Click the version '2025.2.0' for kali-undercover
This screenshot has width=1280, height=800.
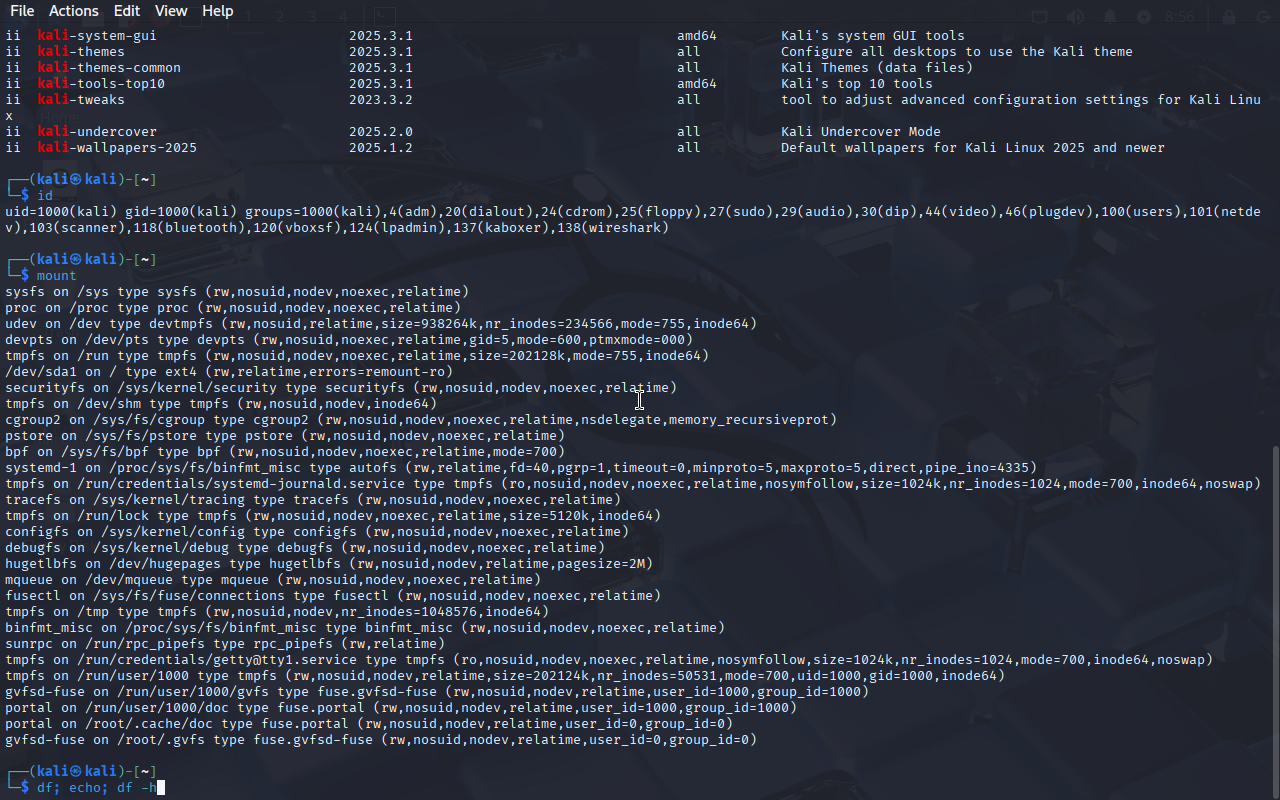[381, 132]
